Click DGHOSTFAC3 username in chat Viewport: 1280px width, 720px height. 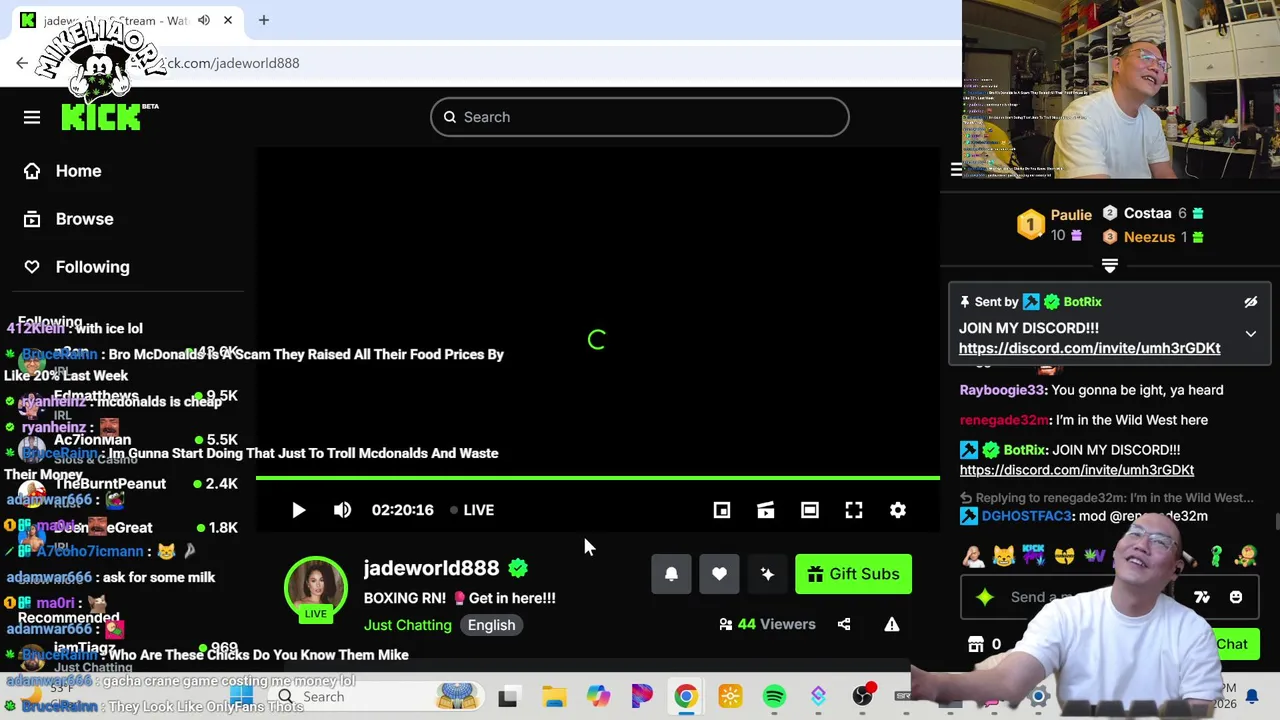coord(1026,516)
